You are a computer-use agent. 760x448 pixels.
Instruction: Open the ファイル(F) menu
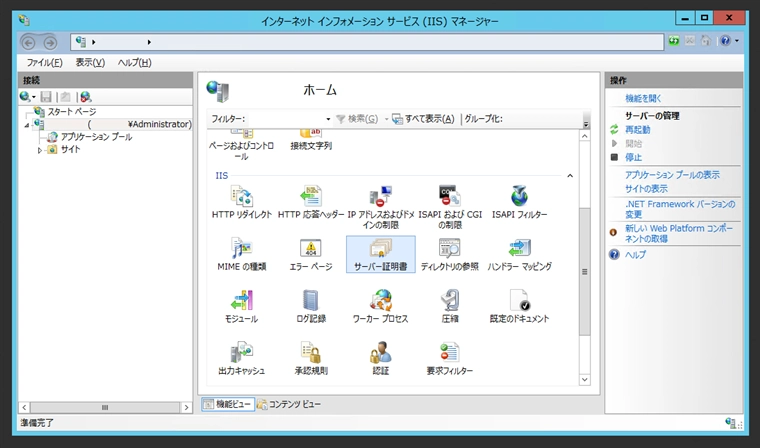(44, 63)
